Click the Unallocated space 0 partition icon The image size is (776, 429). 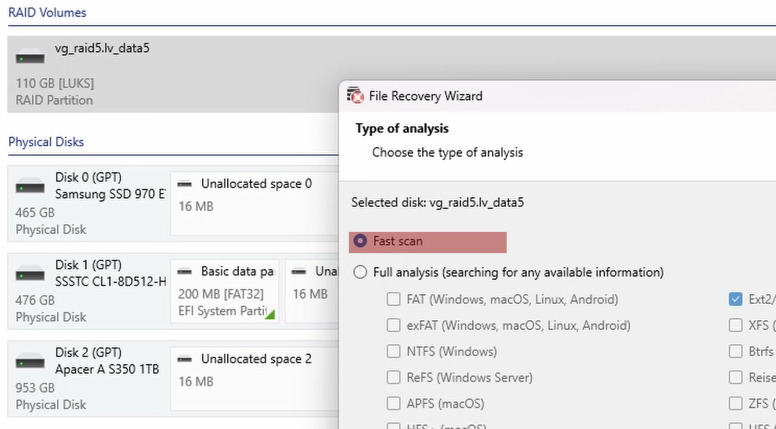click(185, 184)
